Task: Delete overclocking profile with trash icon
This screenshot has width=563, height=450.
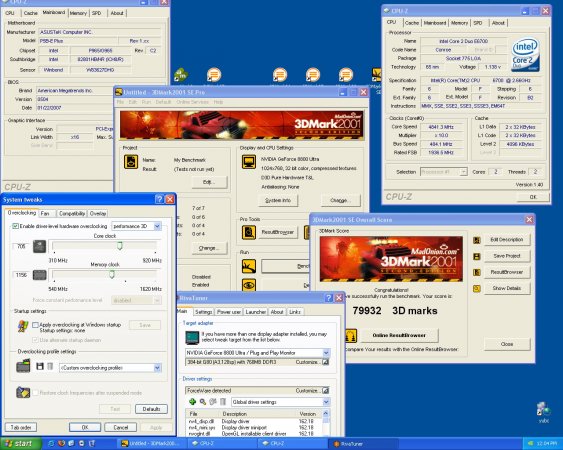Action: 50,366
